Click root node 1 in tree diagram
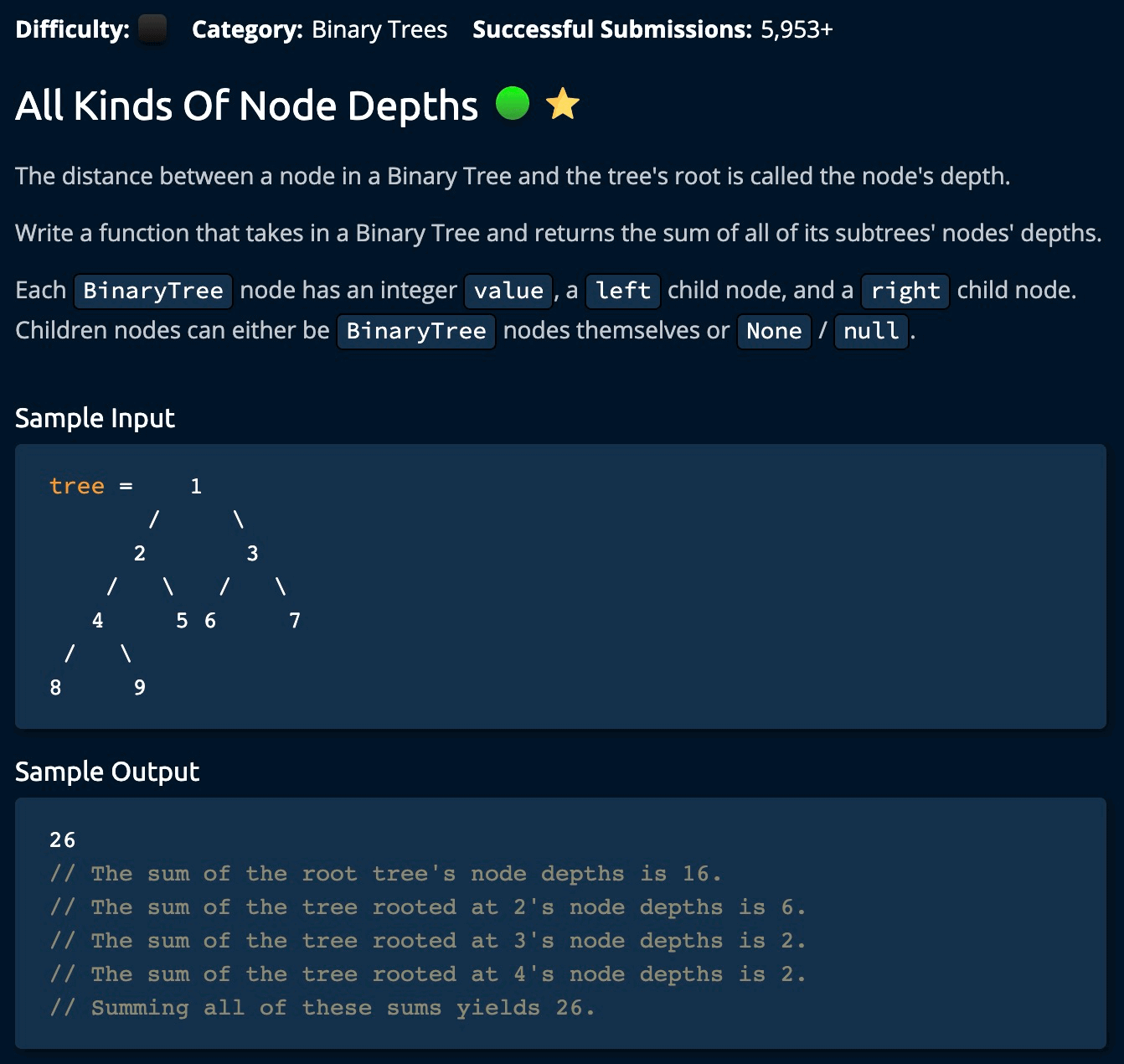The height and width of the screenshot is (1064, 1124). [x=196, y=486]
